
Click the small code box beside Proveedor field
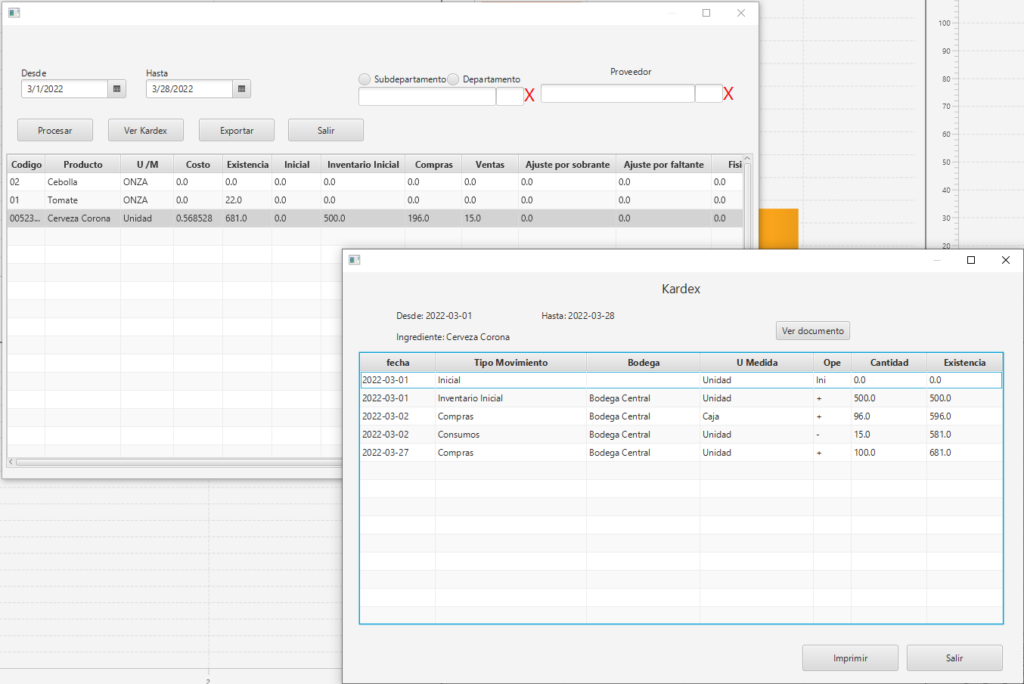tap(709, 94)
